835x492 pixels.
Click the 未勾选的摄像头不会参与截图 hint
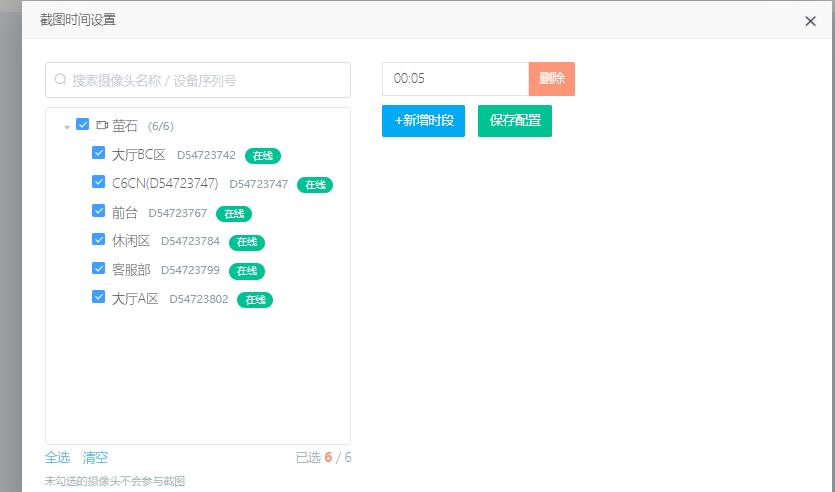(x=114, y=481)
